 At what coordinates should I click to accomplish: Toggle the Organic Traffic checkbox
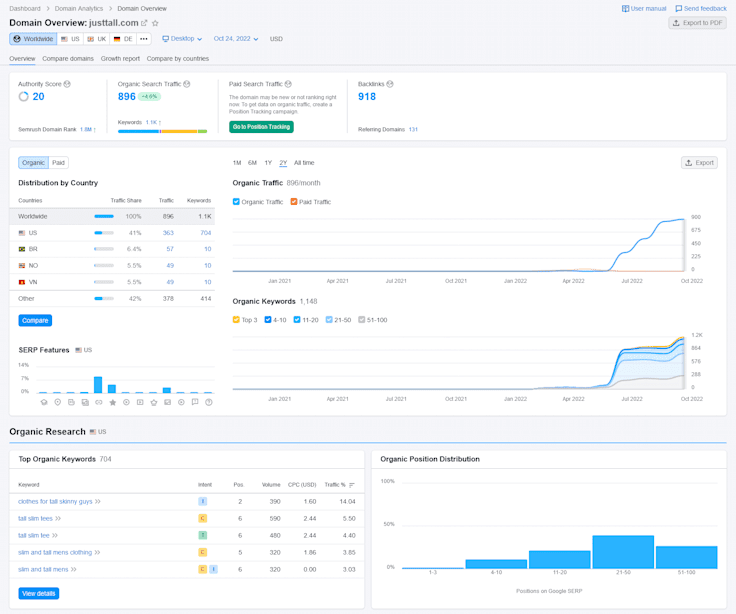(x=236, y=202)
